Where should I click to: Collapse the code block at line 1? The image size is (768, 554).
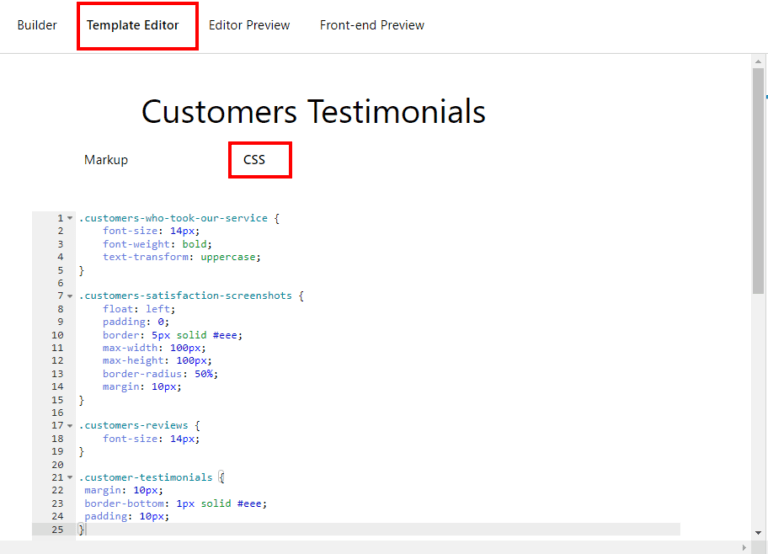pyautogui.click(x=70, y=218)
